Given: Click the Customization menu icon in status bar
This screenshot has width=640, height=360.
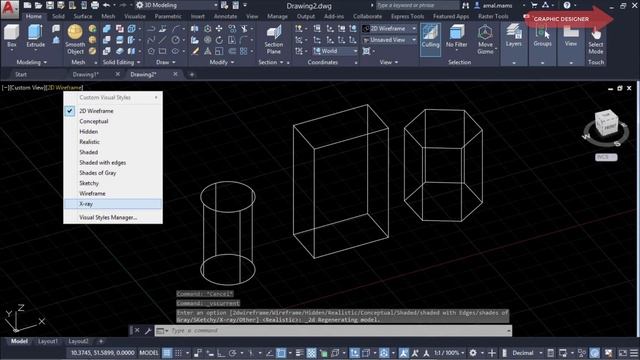Looking at the screenshot, I should pyautogui.click(x=634, y=353).
